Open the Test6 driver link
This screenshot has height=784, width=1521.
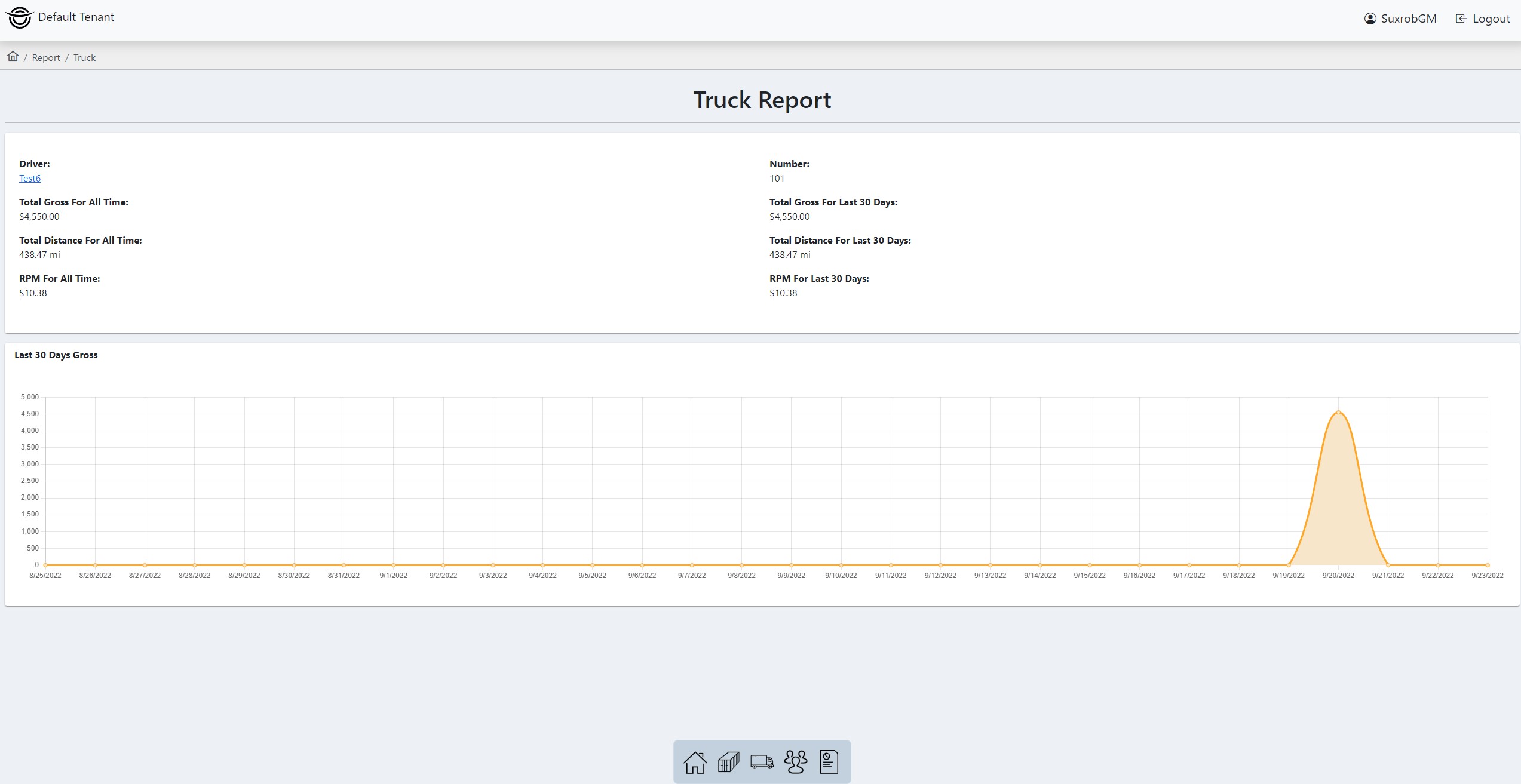(x=30, y=179)
